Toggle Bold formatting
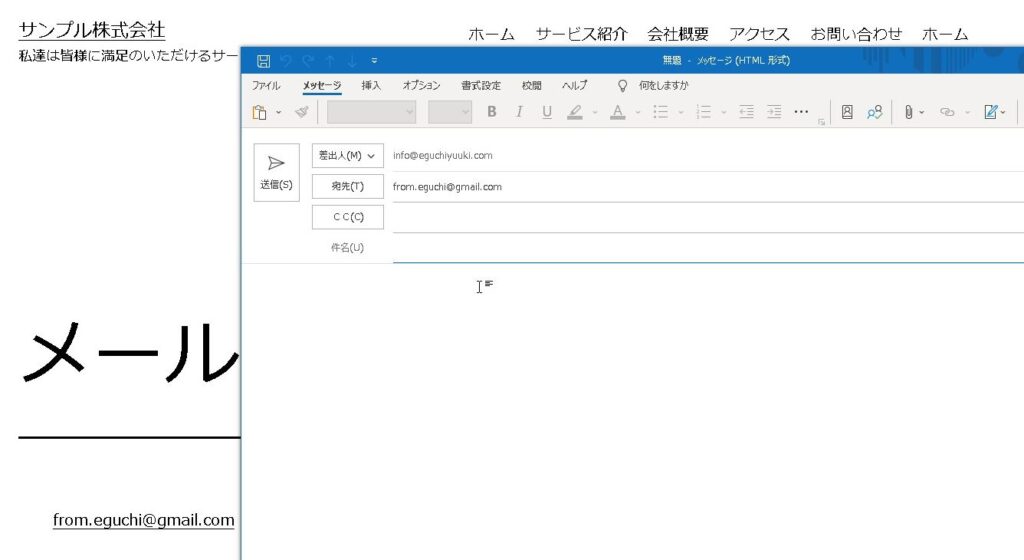Screen dimensions: 1024x560 coord(491,112)
